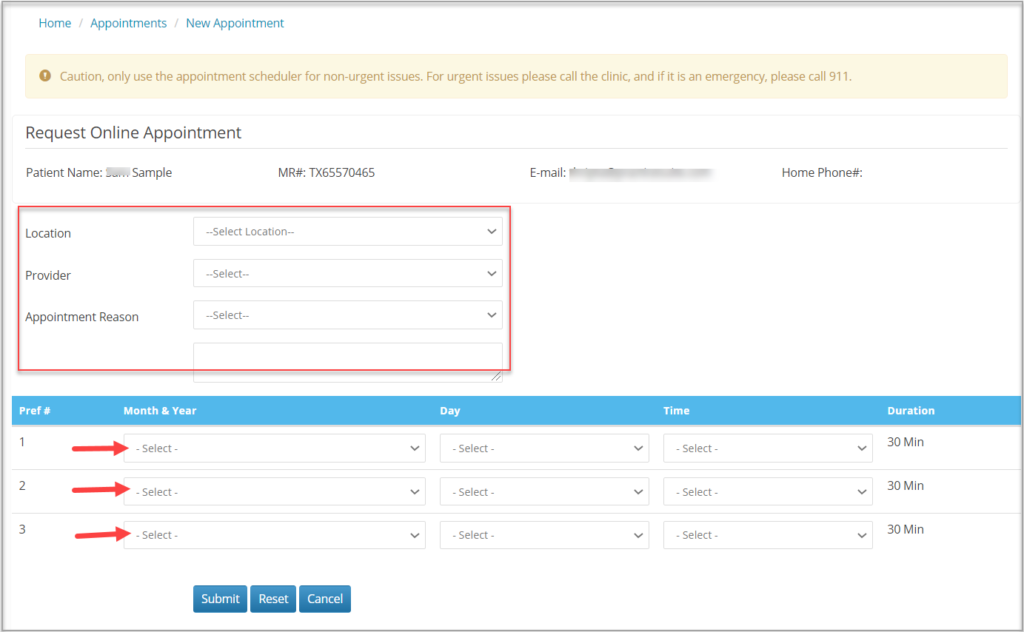Open Month & Year dropdown for preference 2

(274, 492)
